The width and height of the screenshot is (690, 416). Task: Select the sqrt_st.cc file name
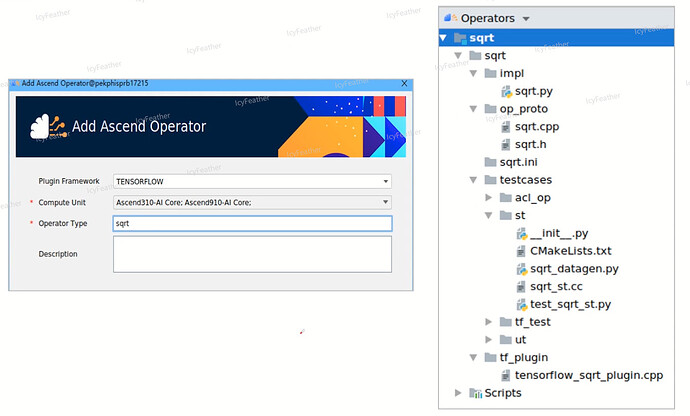[556, 287]
